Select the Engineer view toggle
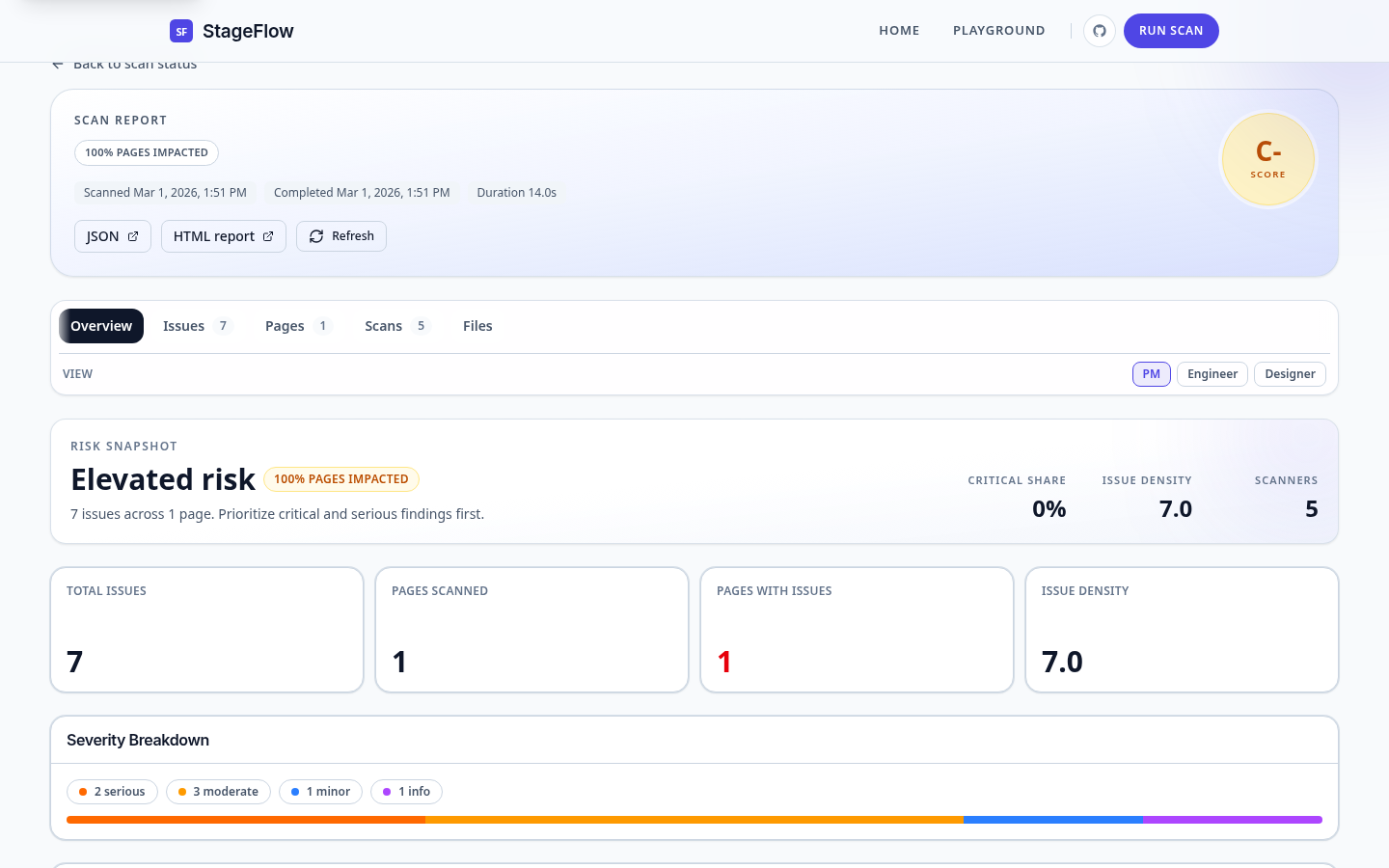This screenshot has width=1389, height=868. (1212, 374)
